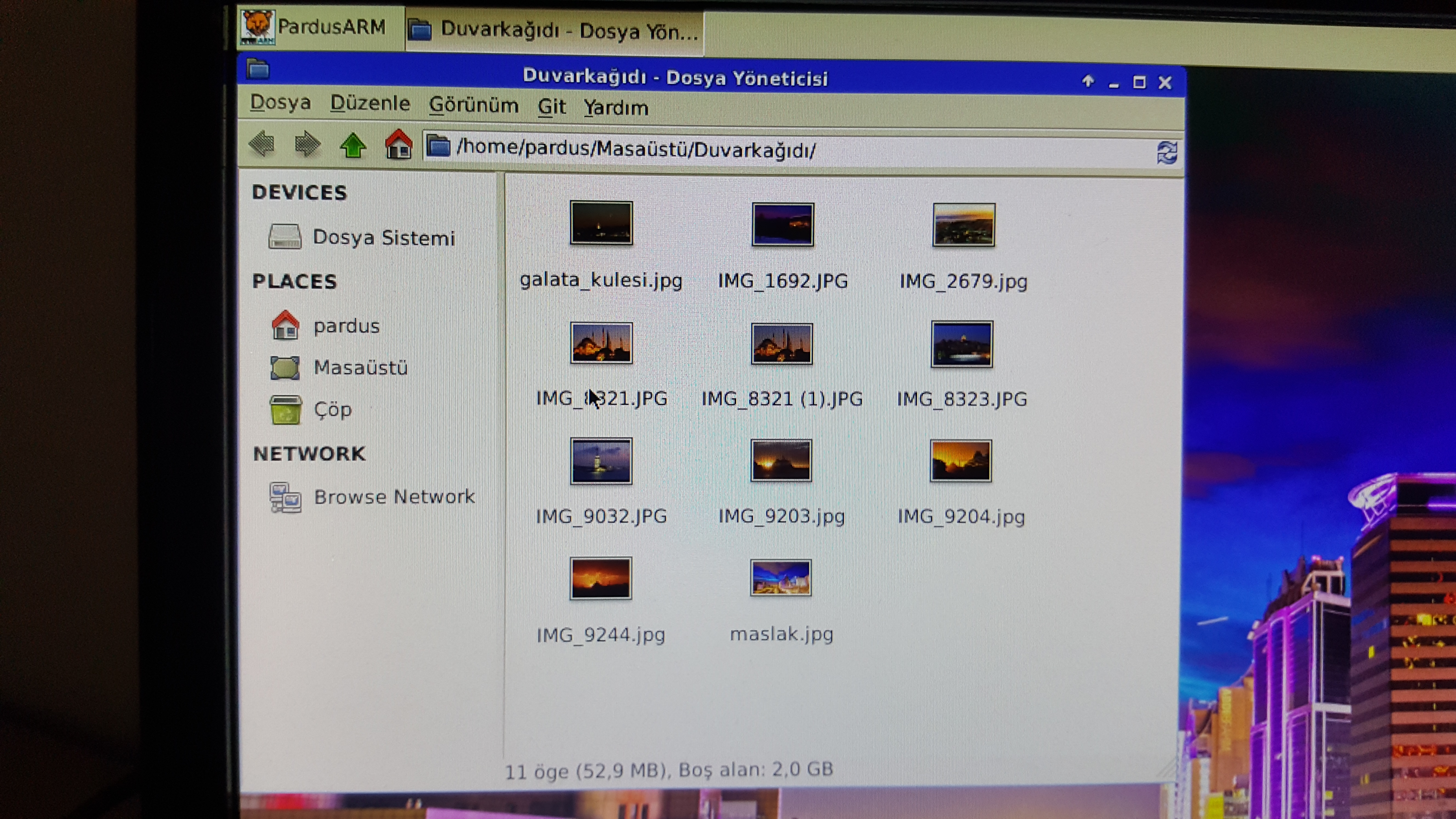Click the IMG_9204.jpg file name
Screen dimensions: 1456x819
coord(962,517)
